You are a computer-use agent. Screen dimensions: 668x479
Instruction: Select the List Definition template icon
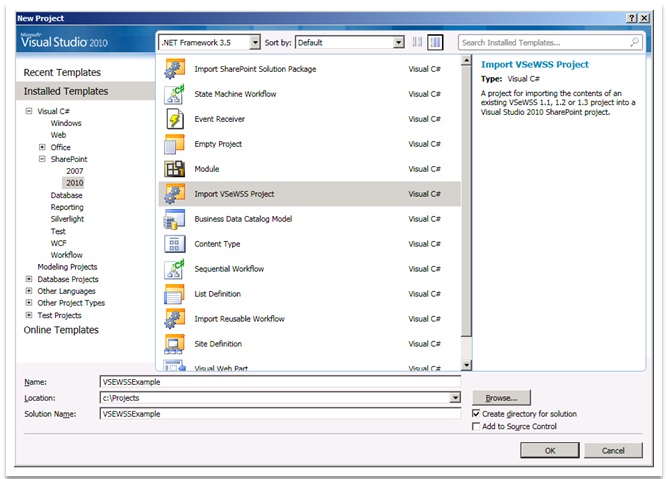174,294
